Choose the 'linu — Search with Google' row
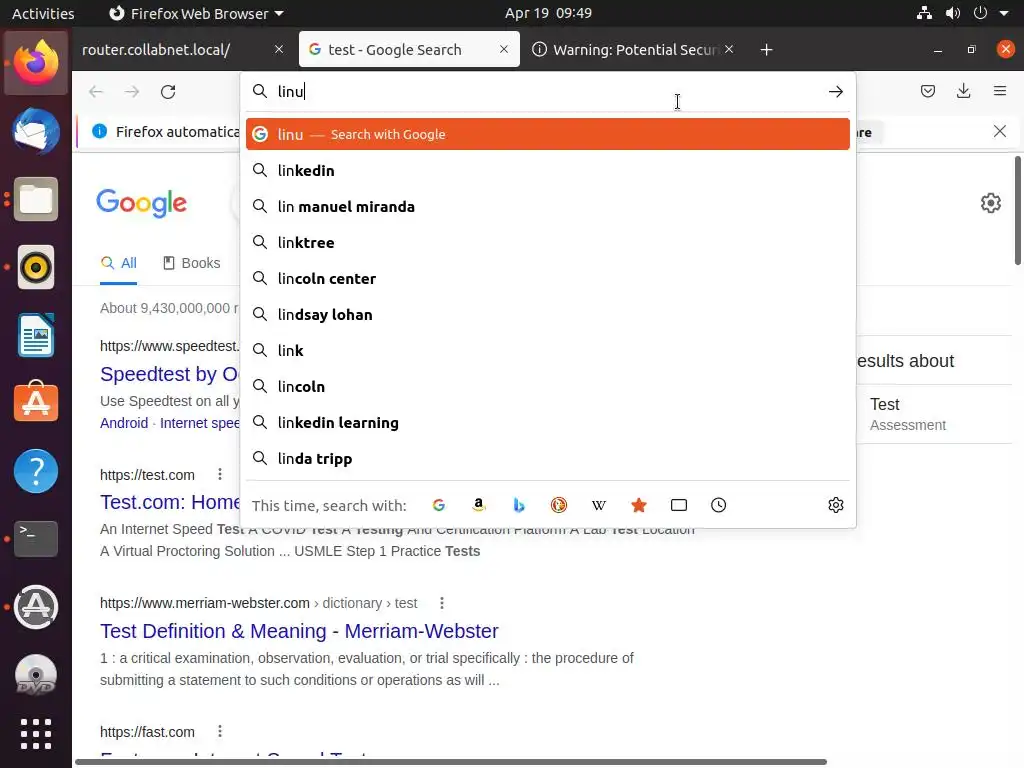 tap(547, 134)
